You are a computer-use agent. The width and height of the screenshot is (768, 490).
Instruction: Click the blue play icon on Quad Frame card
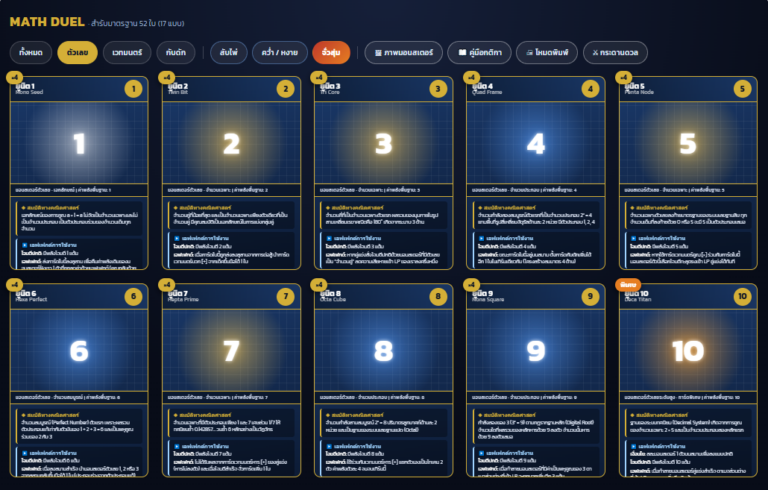point(481,239)
